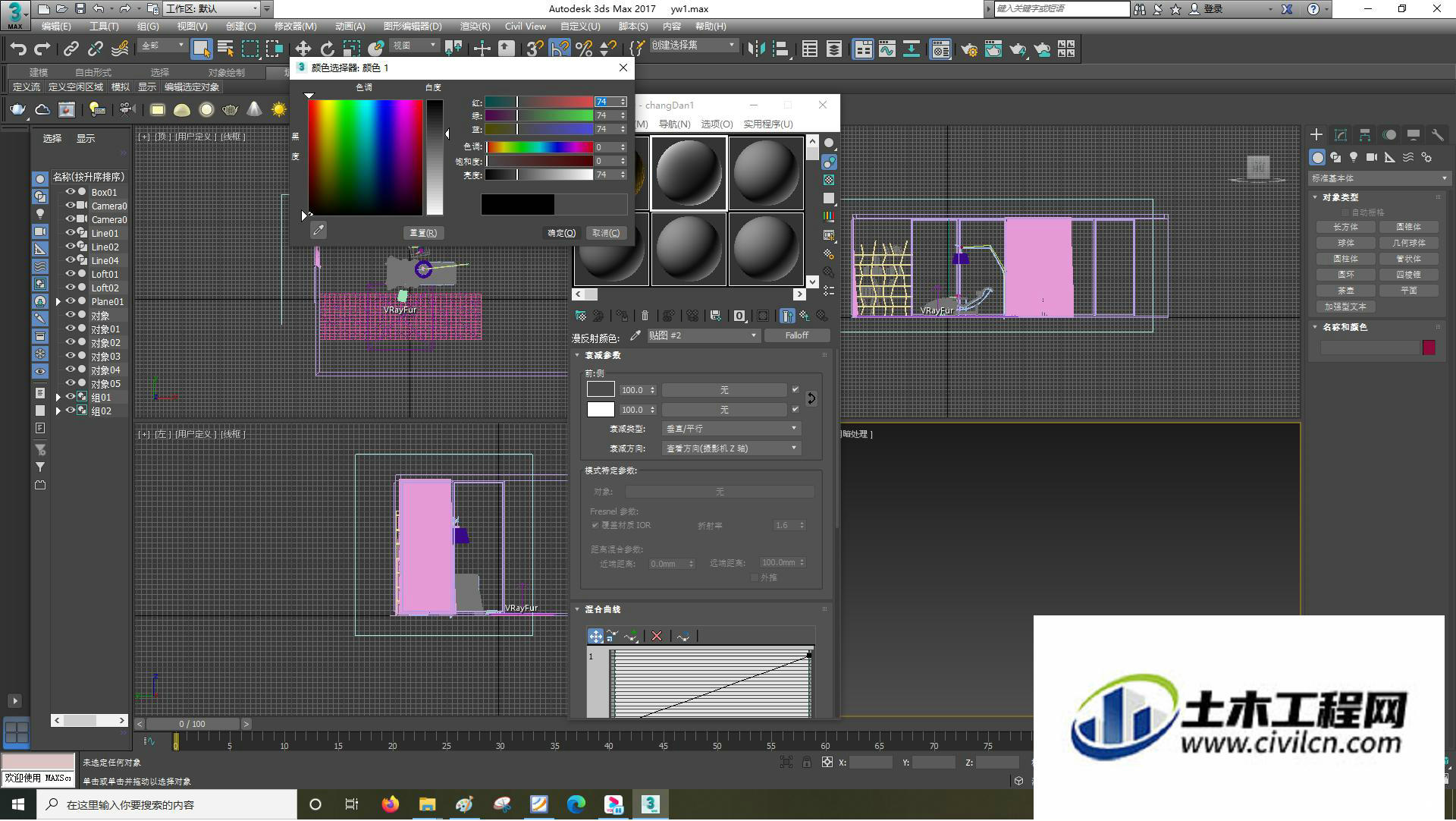Image resolution: width=1456 pixels, height=821 pixels.
Task: Select Lights category bulb icon
Action: point(1354,157)
